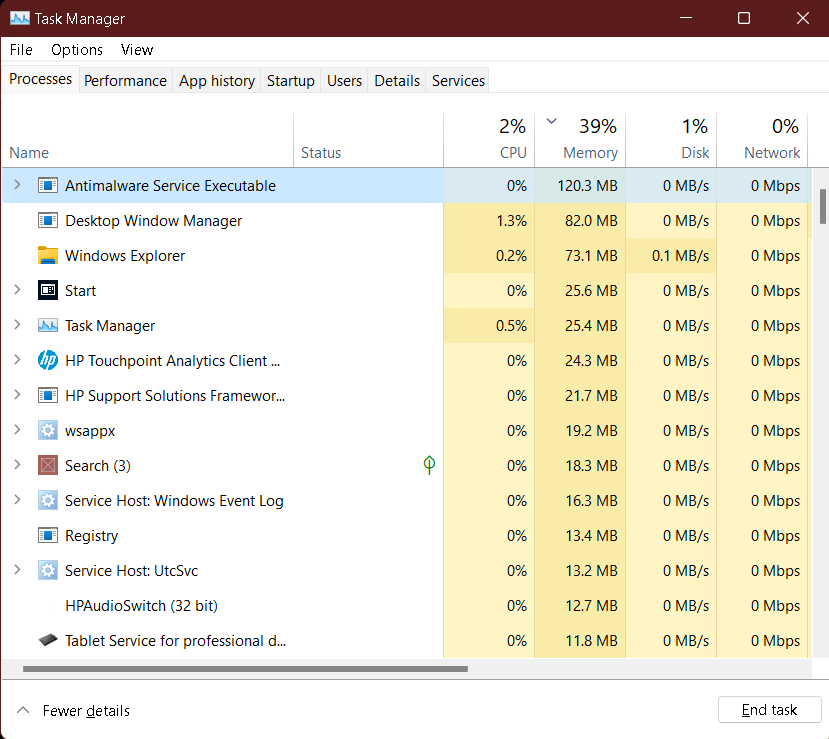
Task: Click the HP Support Solutions Framework icon
Action: 48,395
